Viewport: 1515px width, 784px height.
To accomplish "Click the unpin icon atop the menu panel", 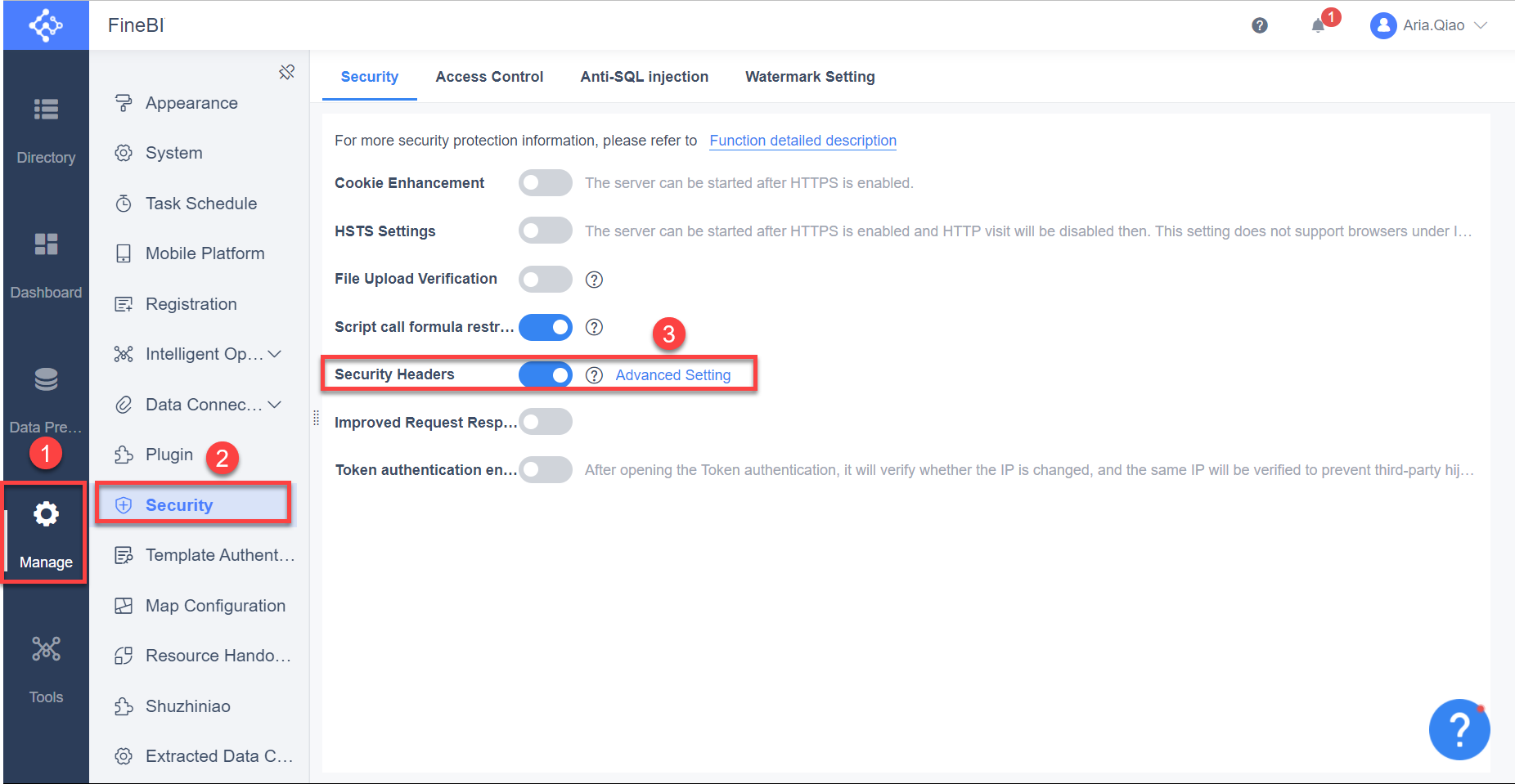I will [286, 72].
